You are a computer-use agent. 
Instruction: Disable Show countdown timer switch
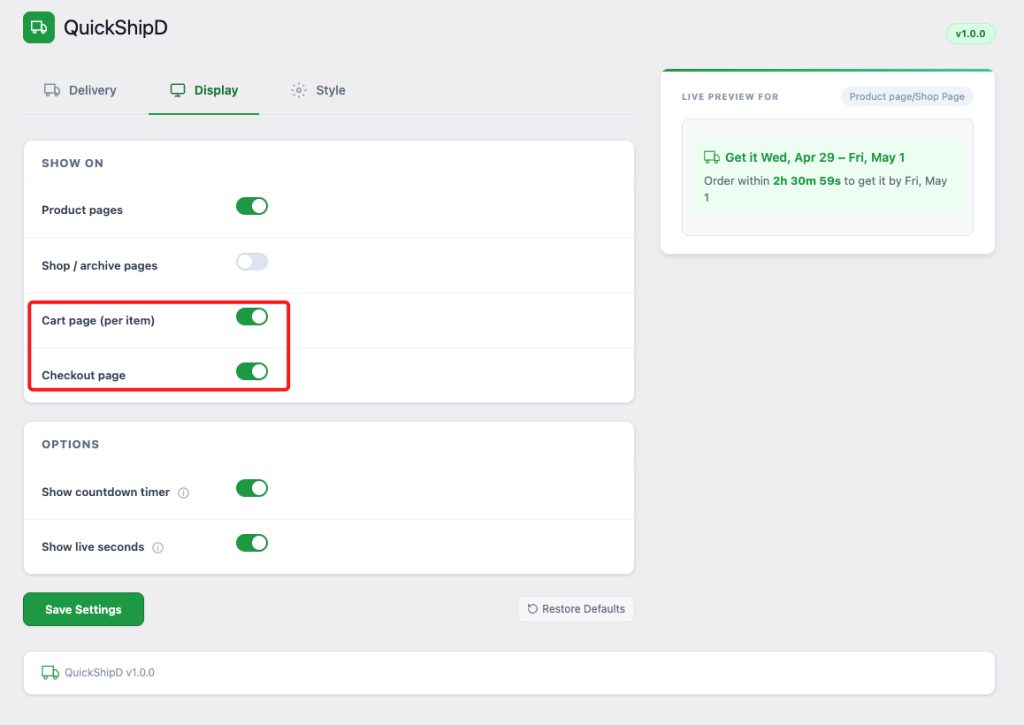(x=252, y=489)
